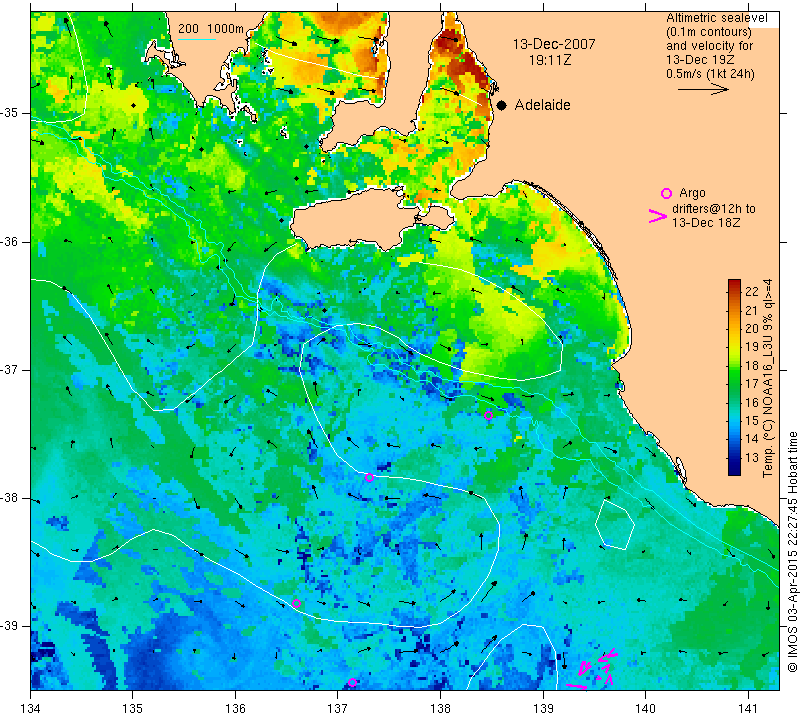Click the -36 latitude axis label

pos(10,241)
